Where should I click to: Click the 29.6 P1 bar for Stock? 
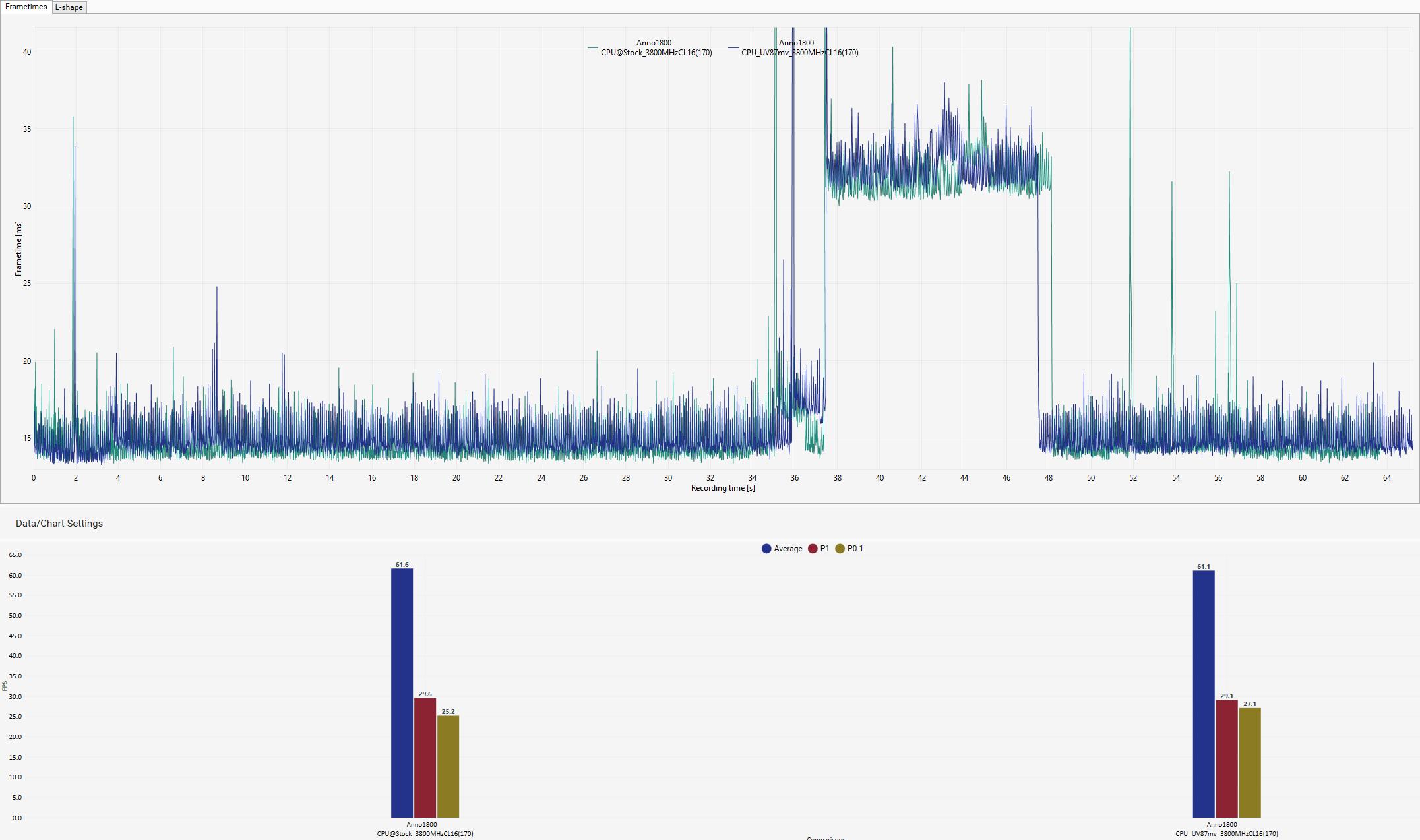425,757
